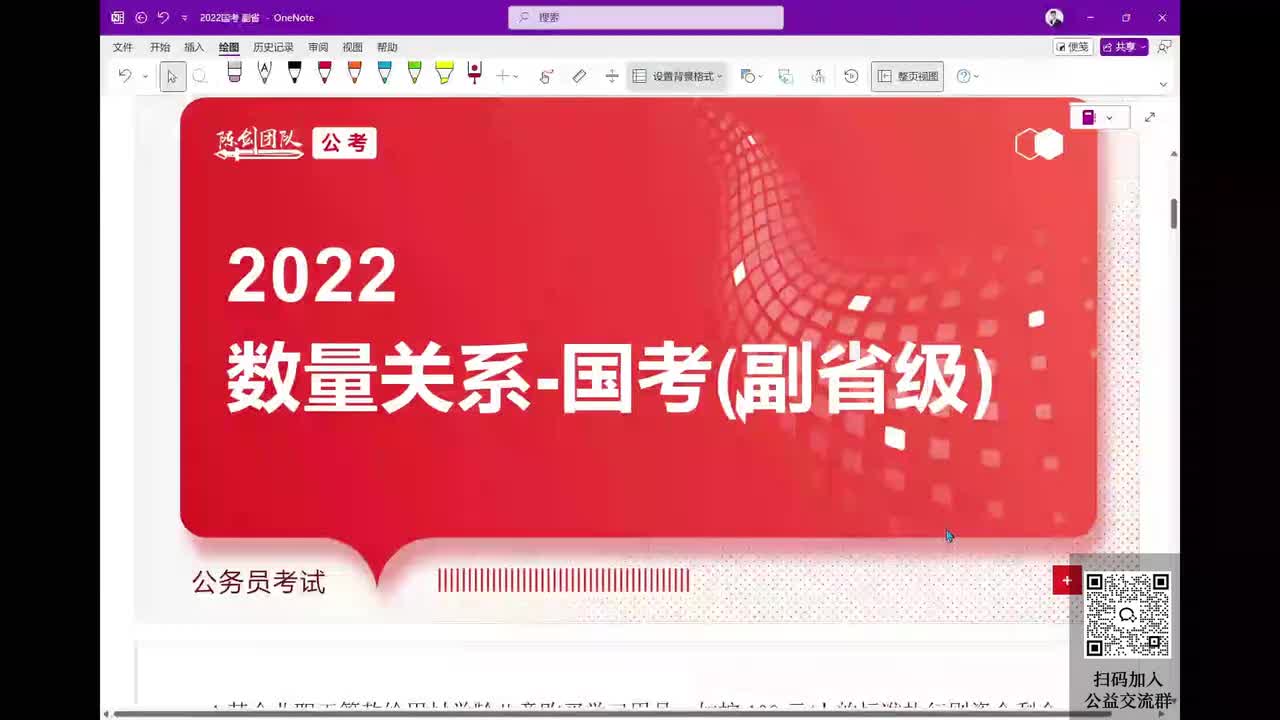
Task: Switch to the 帮助 tab
Action: pyautogui.click(x=387, y=47)
